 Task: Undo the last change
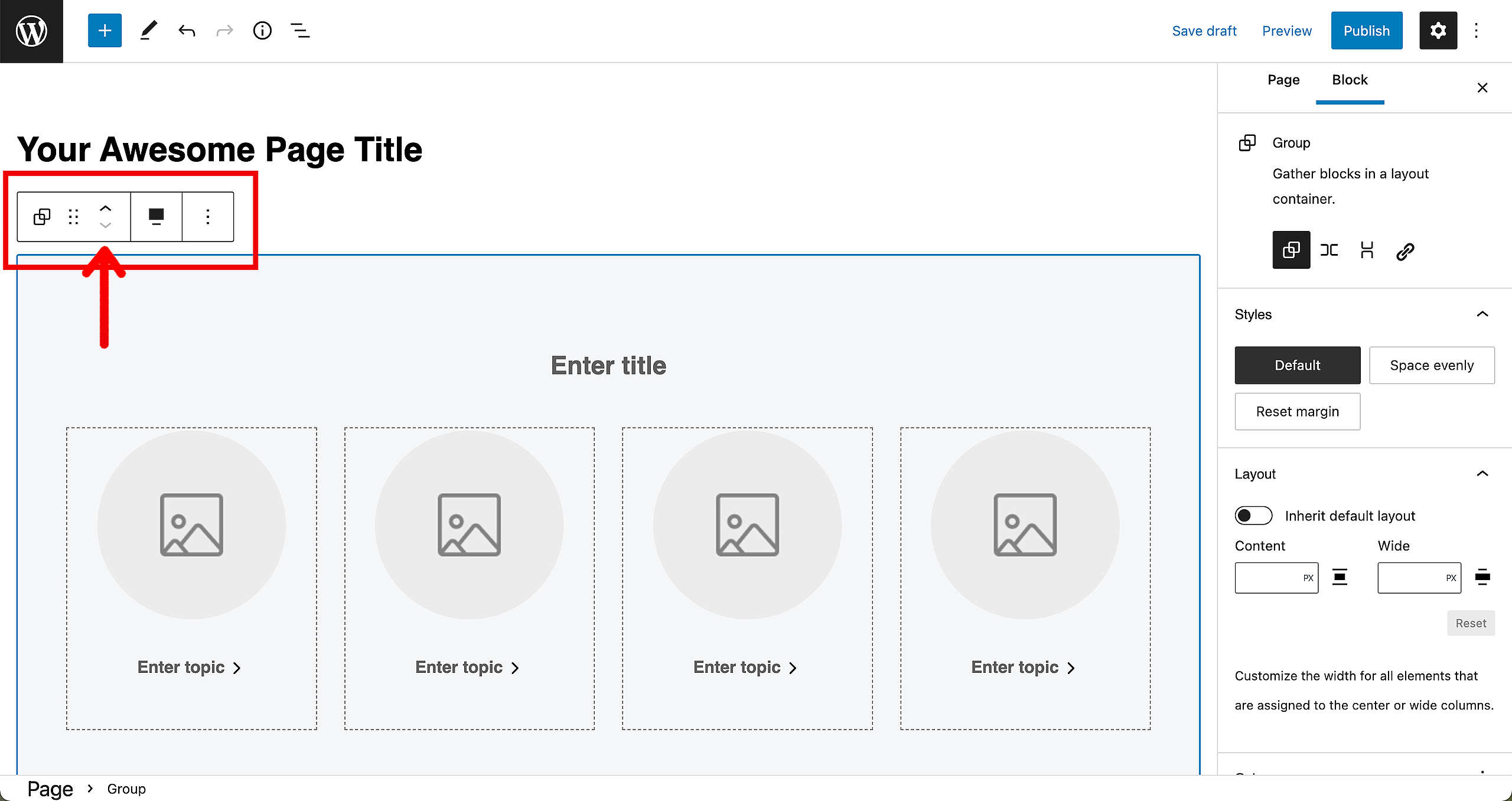[x=187, y=31]
